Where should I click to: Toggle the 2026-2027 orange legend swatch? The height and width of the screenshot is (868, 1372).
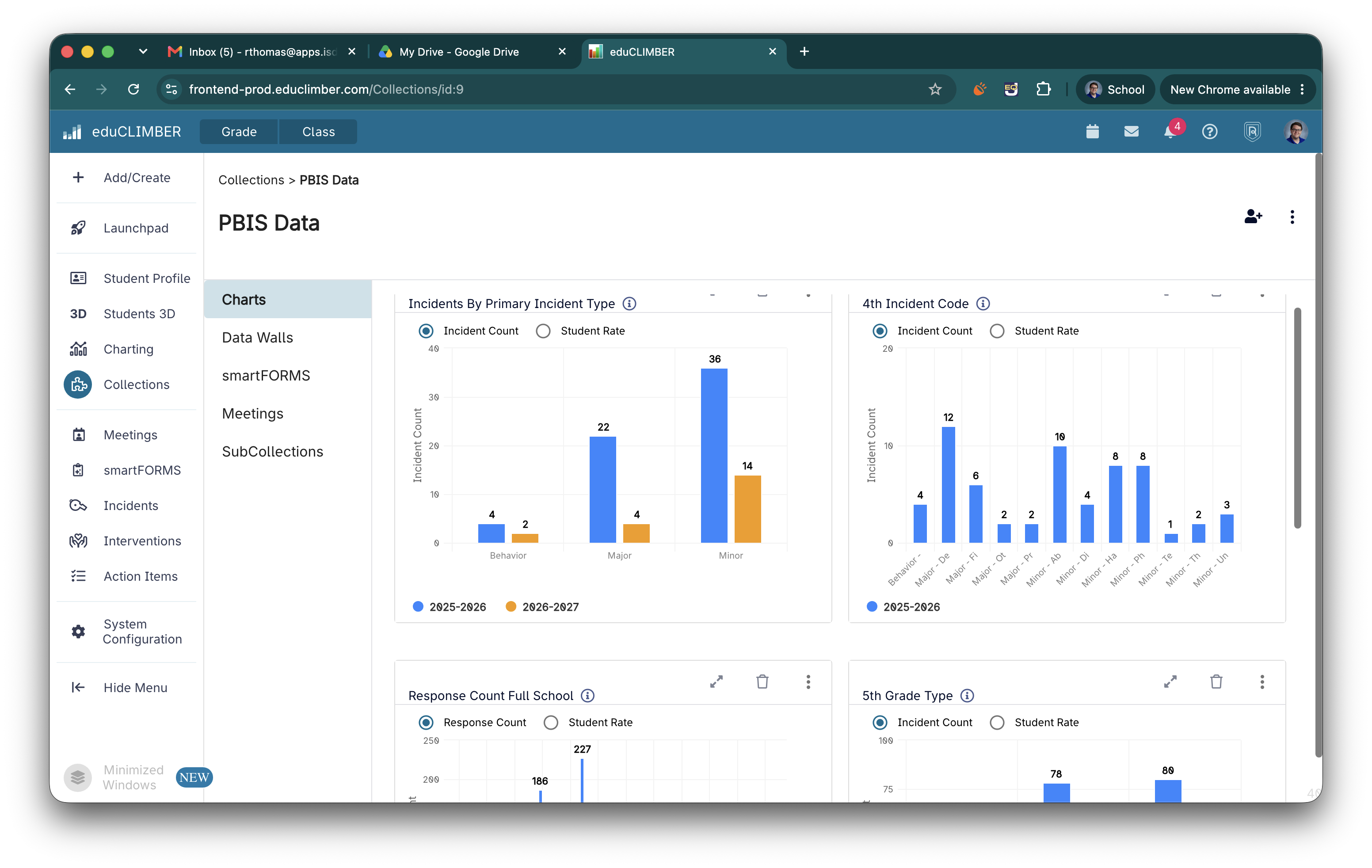coord(511,606)
